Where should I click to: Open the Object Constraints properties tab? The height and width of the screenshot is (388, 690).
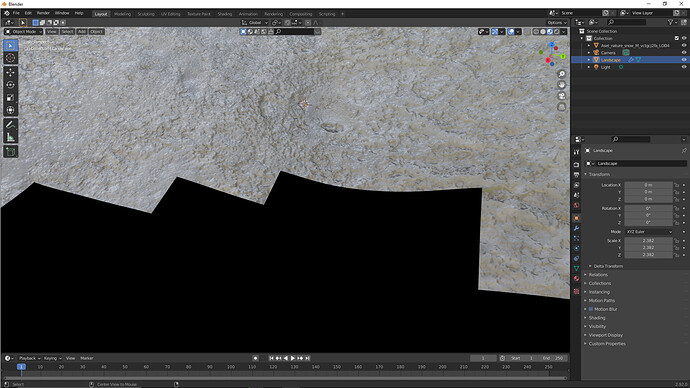tap(576, 259)
